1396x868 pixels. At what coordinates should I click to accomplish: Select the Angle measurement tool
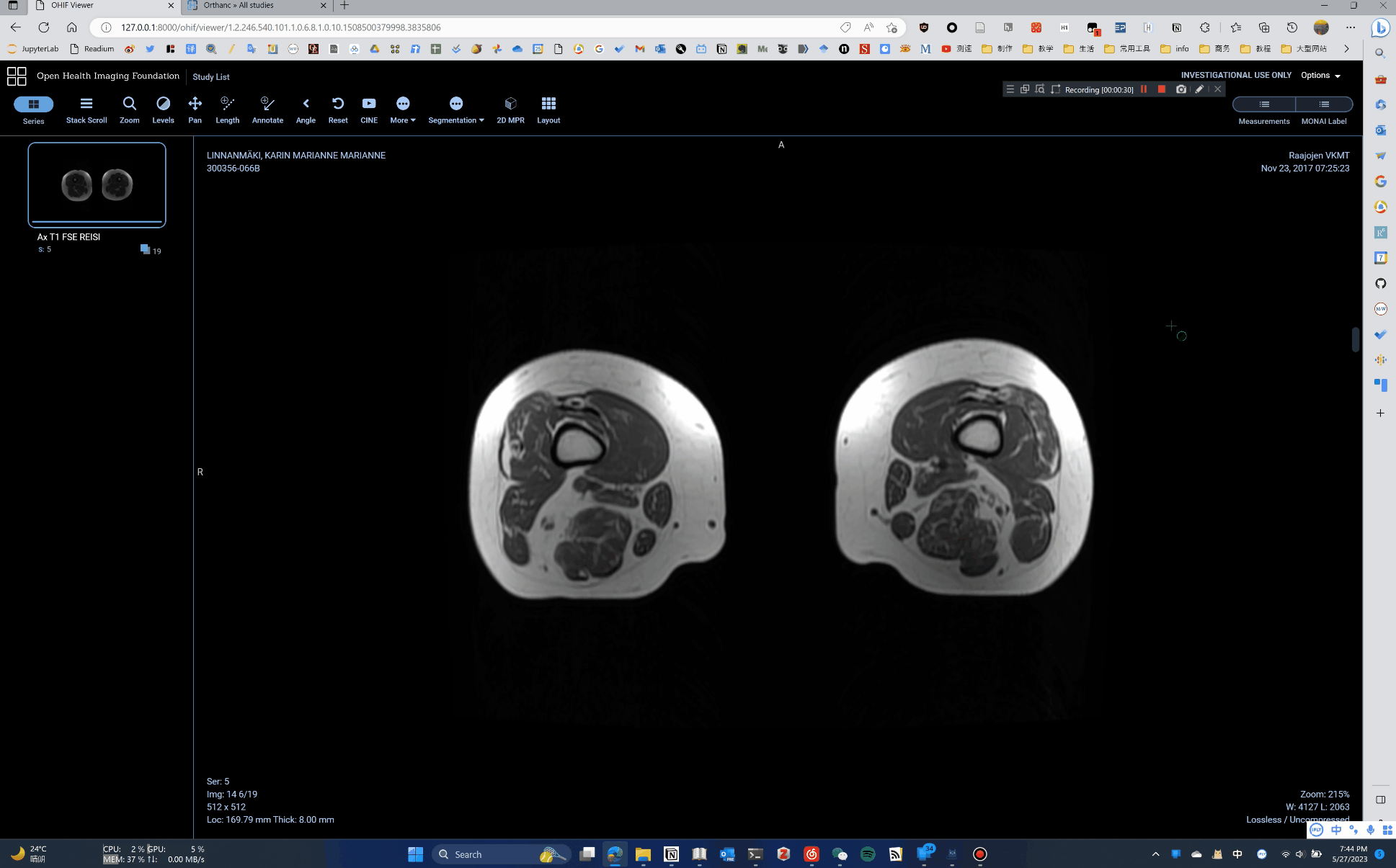[306, 109]
